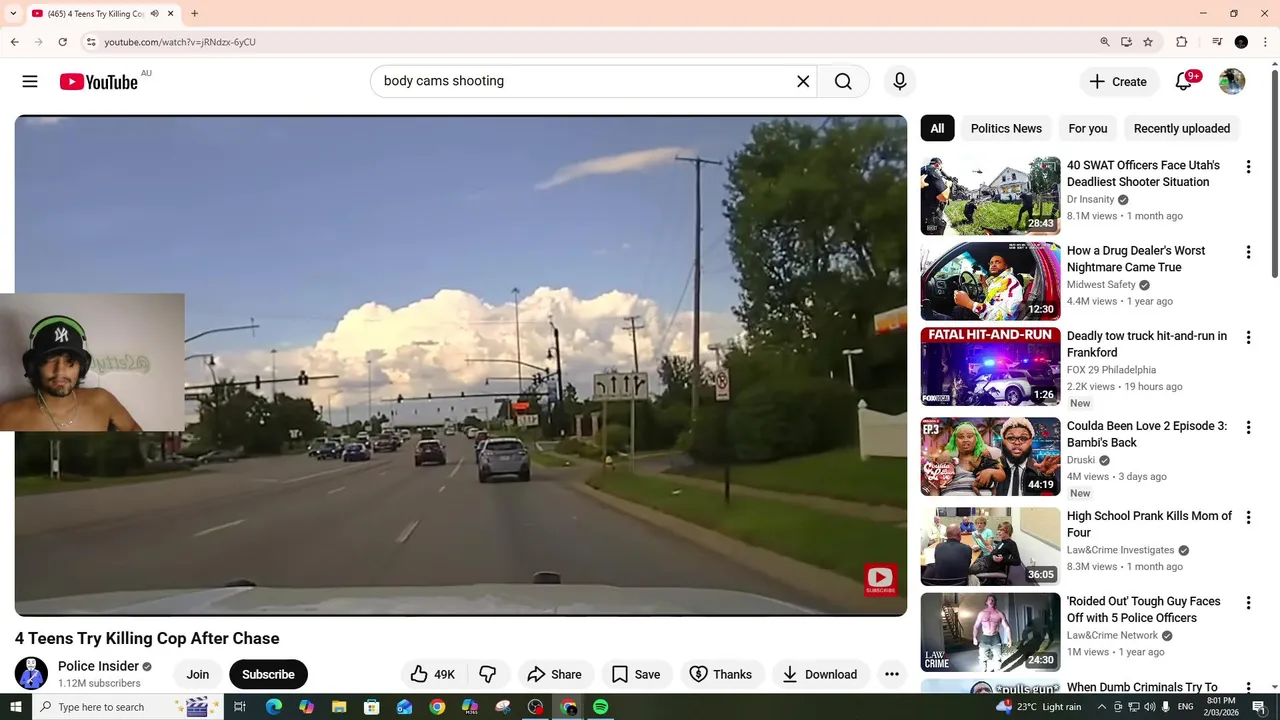The height and width of the screenshot is (720, 1280).
Task: Save the video to a playlist
Action: 636,674
